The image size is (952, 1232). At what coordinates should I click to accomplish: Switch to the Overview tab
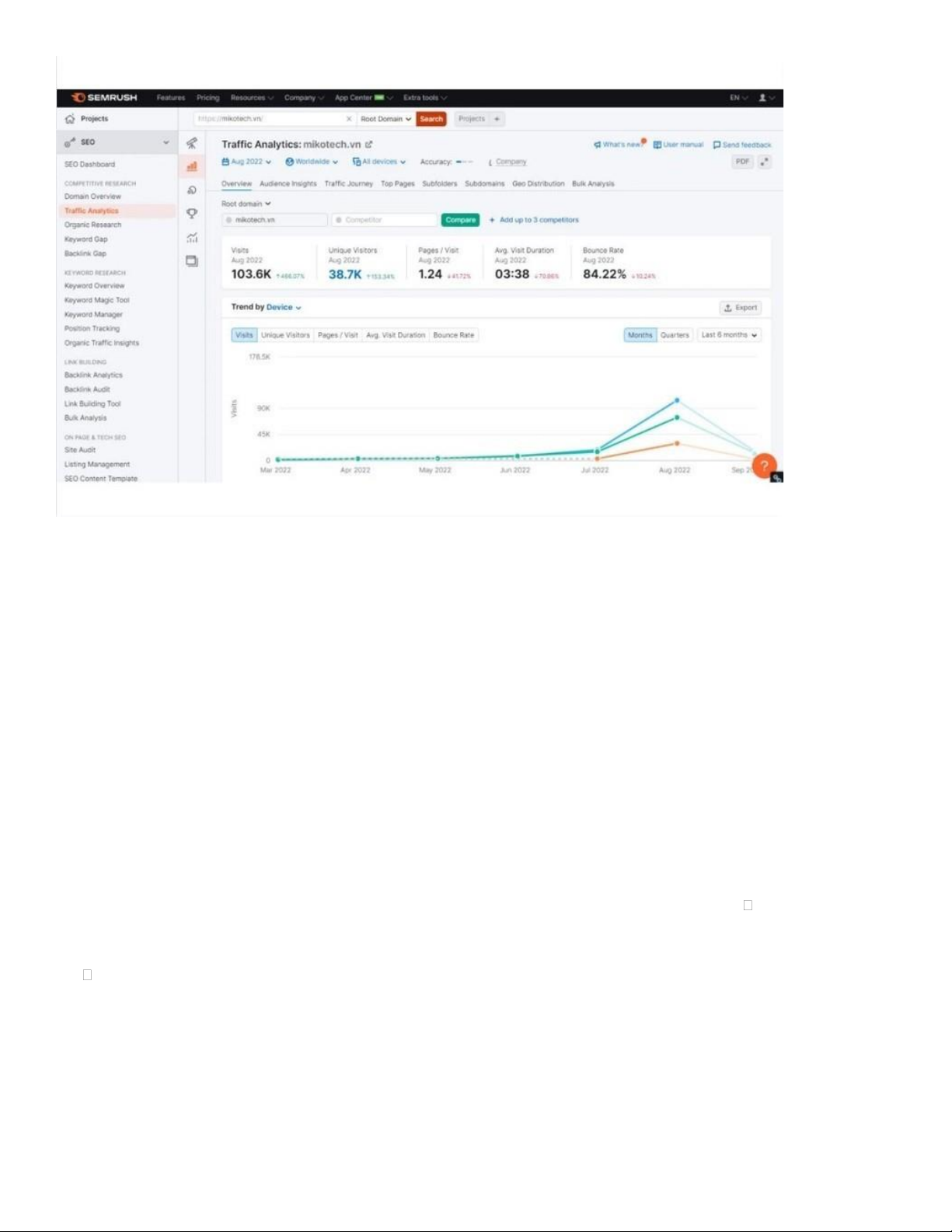tap(236, 184)
